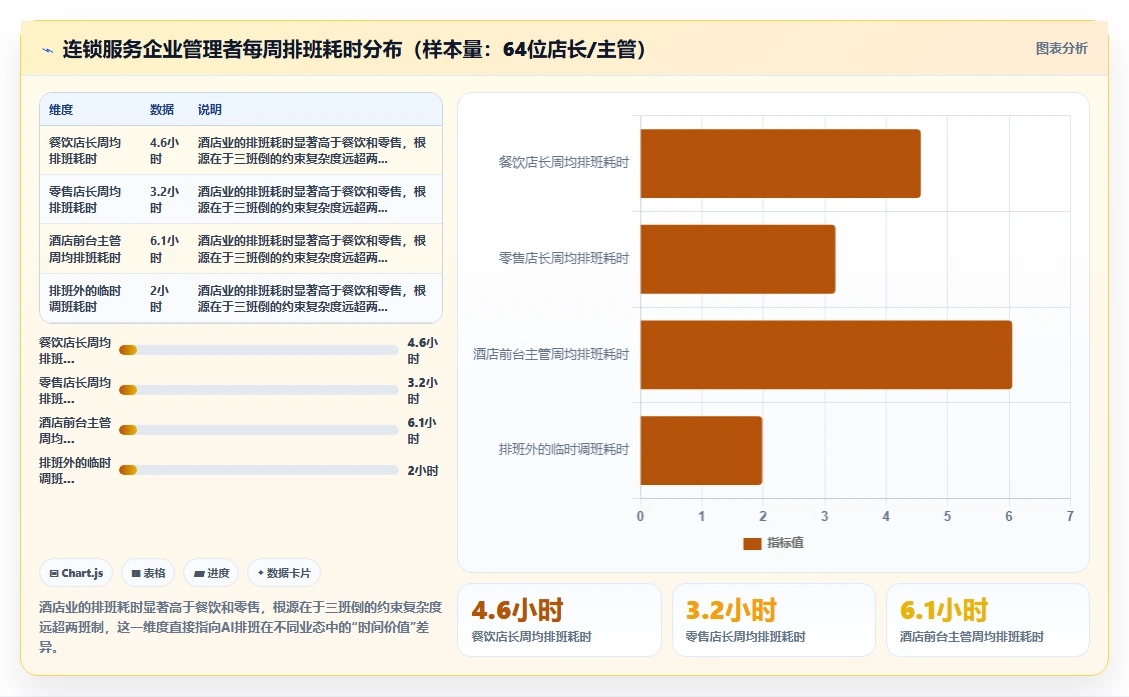This screenshot has width=1129, height=697.
Task: Select the 数据卡片 tag chip
Action: 284,573
